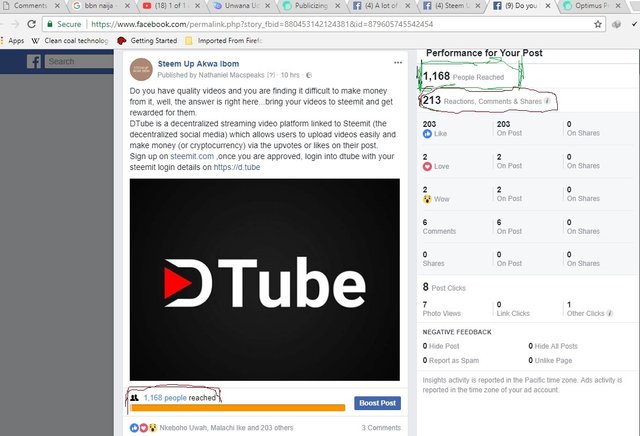Click the info icon beside Other Clicks
This screenshot has width=640, height=436.
click(x=609, y=313)
